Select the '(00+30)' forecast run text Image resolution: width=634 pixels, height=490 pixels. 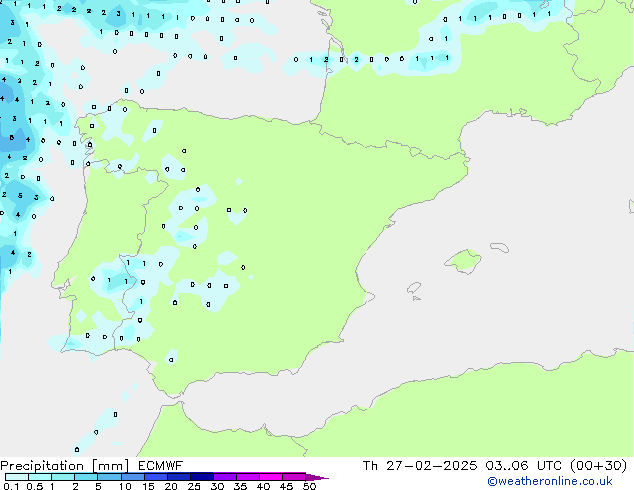click(x=598, y=466)
